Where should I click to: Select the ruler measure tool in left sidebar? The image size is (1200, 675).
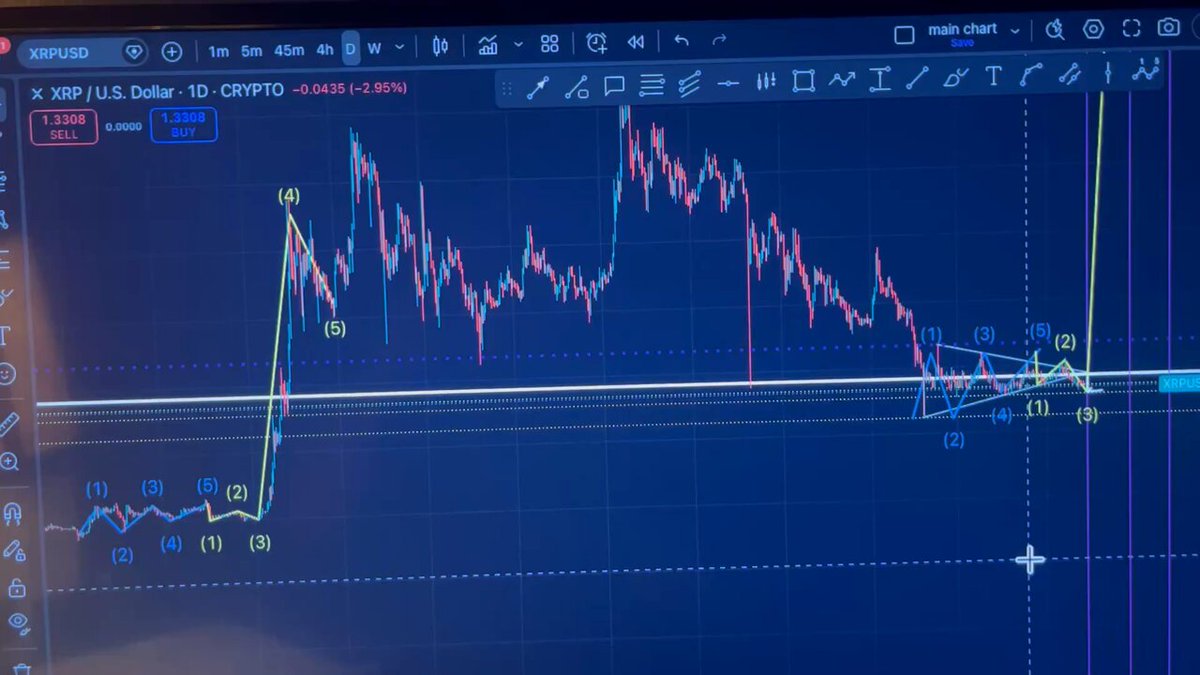(8, 423)
